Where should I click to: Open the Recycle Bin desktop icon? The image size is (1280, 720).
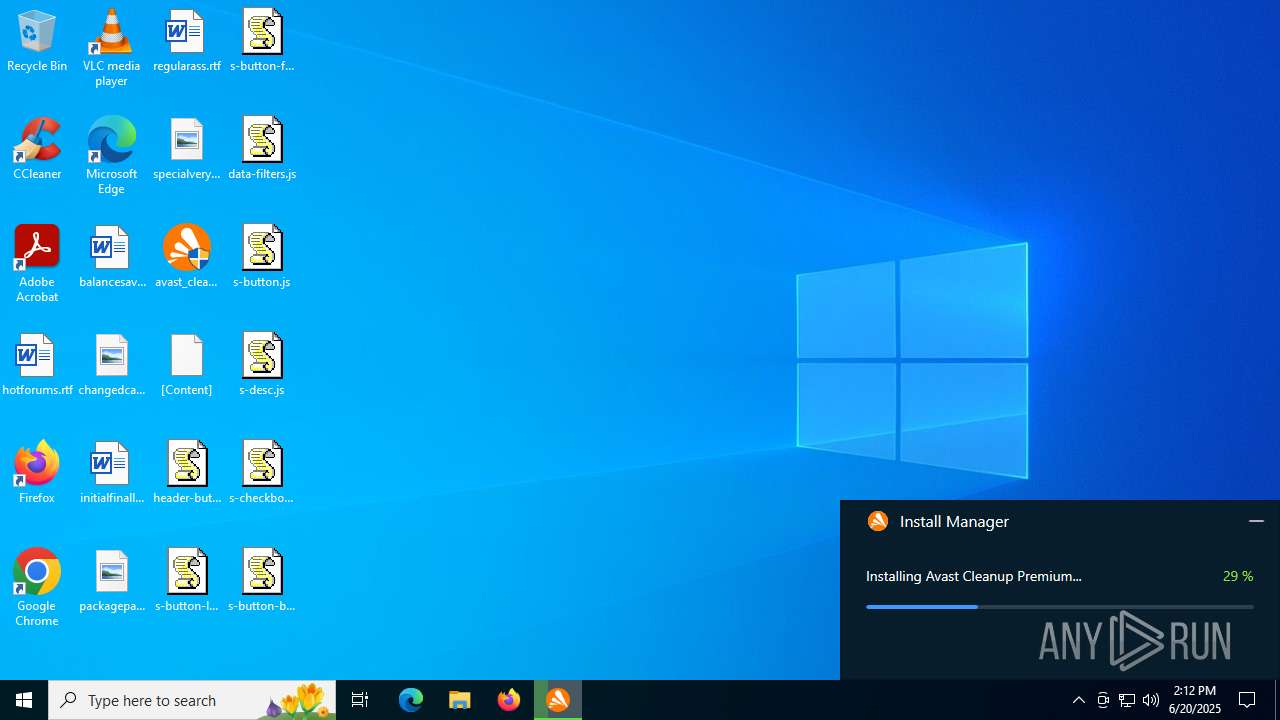[37, 41]
